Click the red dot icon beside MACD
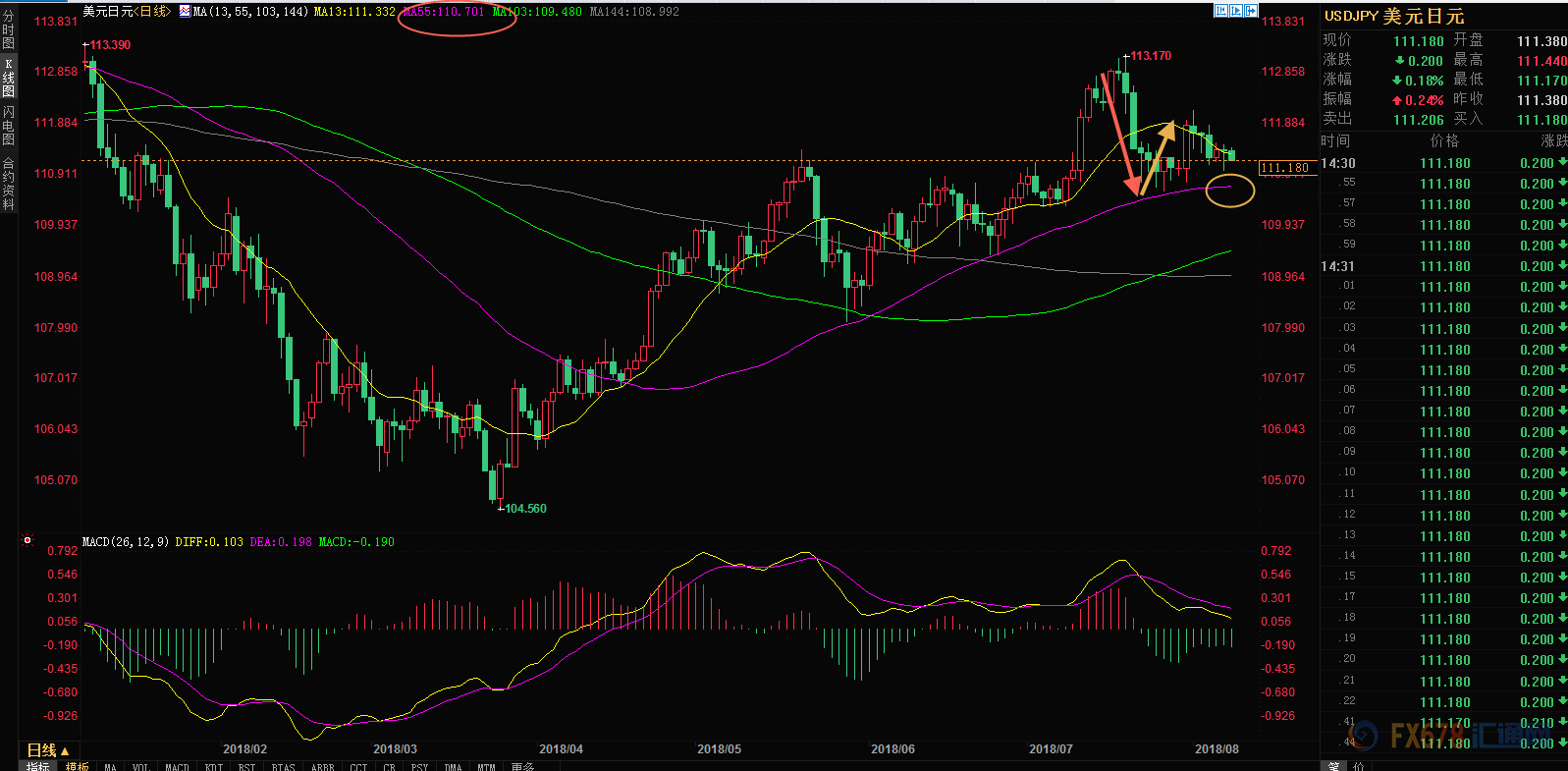Viewport: 1568px width, 771px height. point(27,540)
